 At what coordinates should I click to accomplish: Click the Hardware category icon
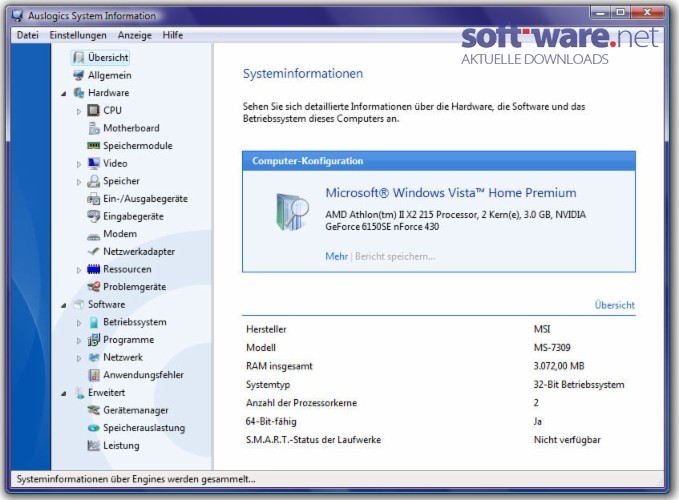point(78,93)
